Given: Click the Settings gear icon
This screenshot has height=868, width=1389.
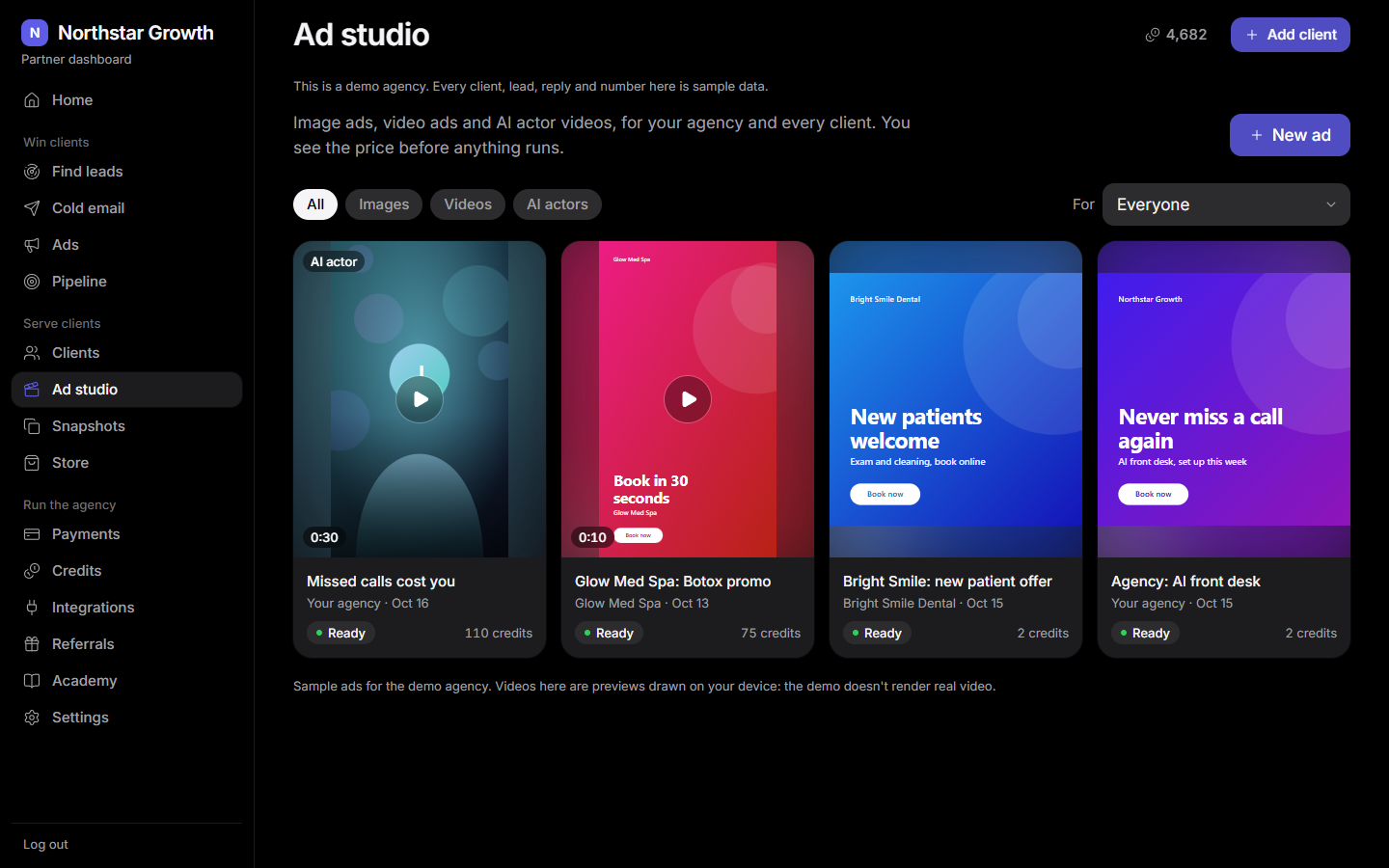Looking at the screenshot, I should tap(32, 718).
